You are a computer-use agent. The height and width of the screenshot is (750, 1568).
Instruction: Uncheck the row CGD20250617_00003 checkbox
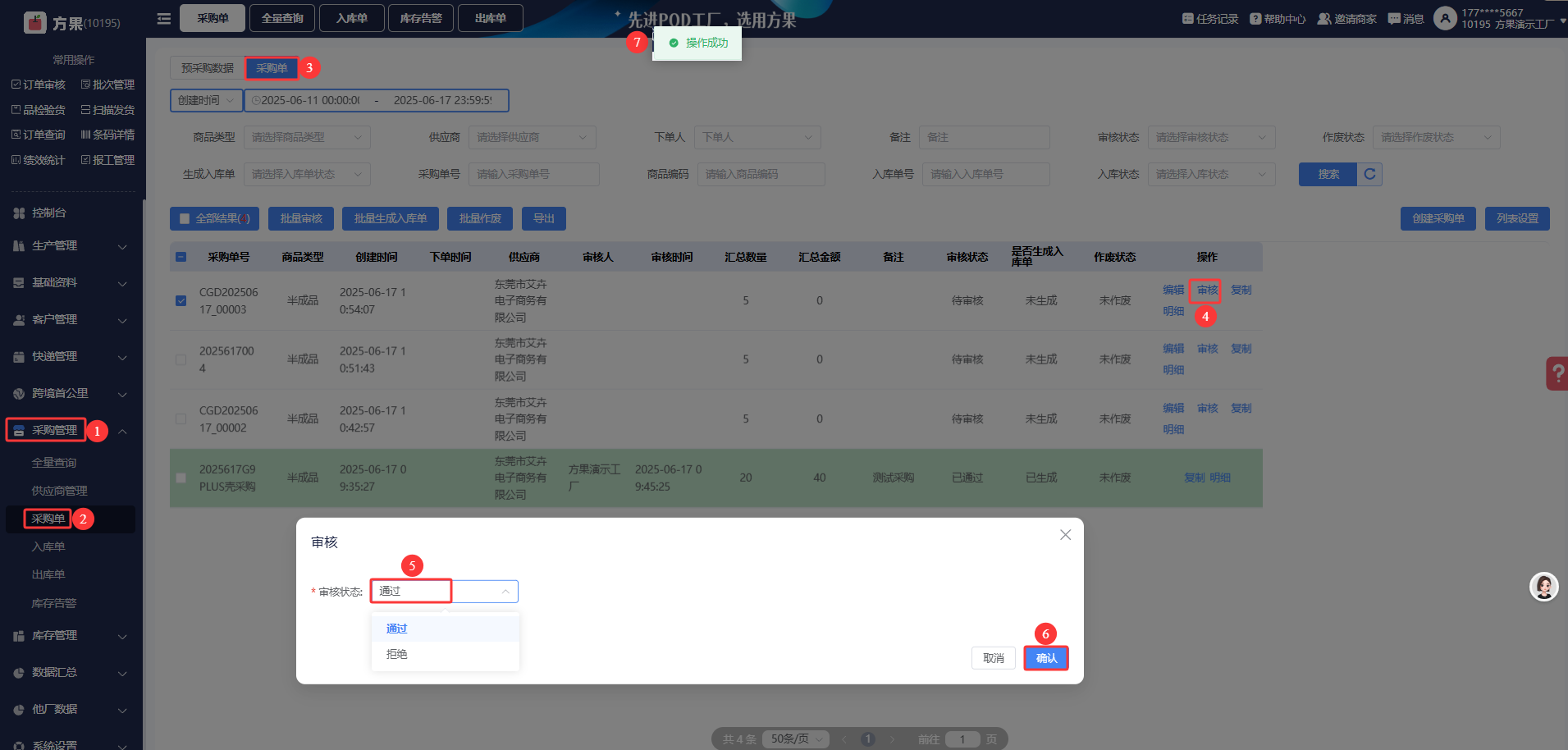click(x=181, y=300)
